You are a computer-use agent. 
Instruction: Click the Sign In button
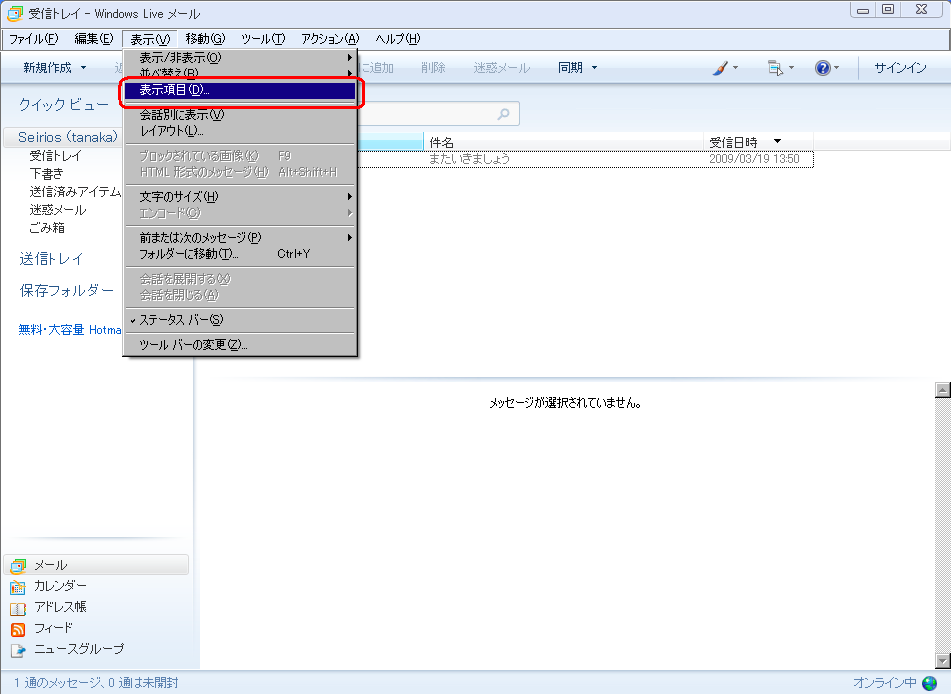[x=900, y=68]
